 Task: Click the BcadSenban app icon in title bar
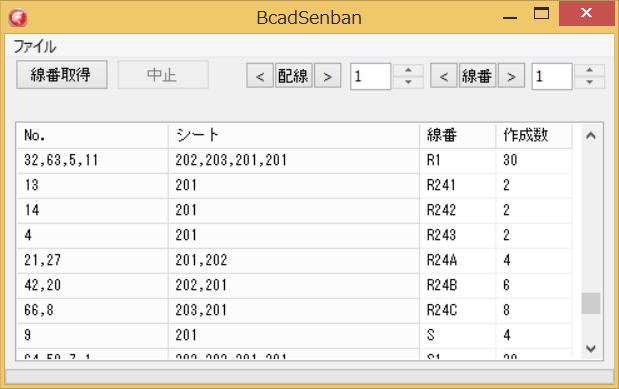18,18
